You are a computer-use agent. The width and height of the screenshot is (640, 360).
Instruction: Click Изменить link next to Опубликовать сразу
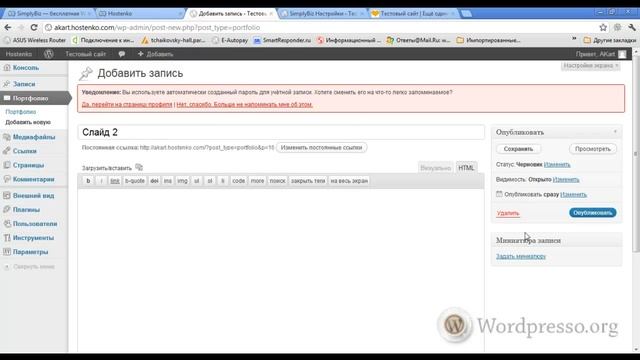pyautogui.click(x=573, y=194)
